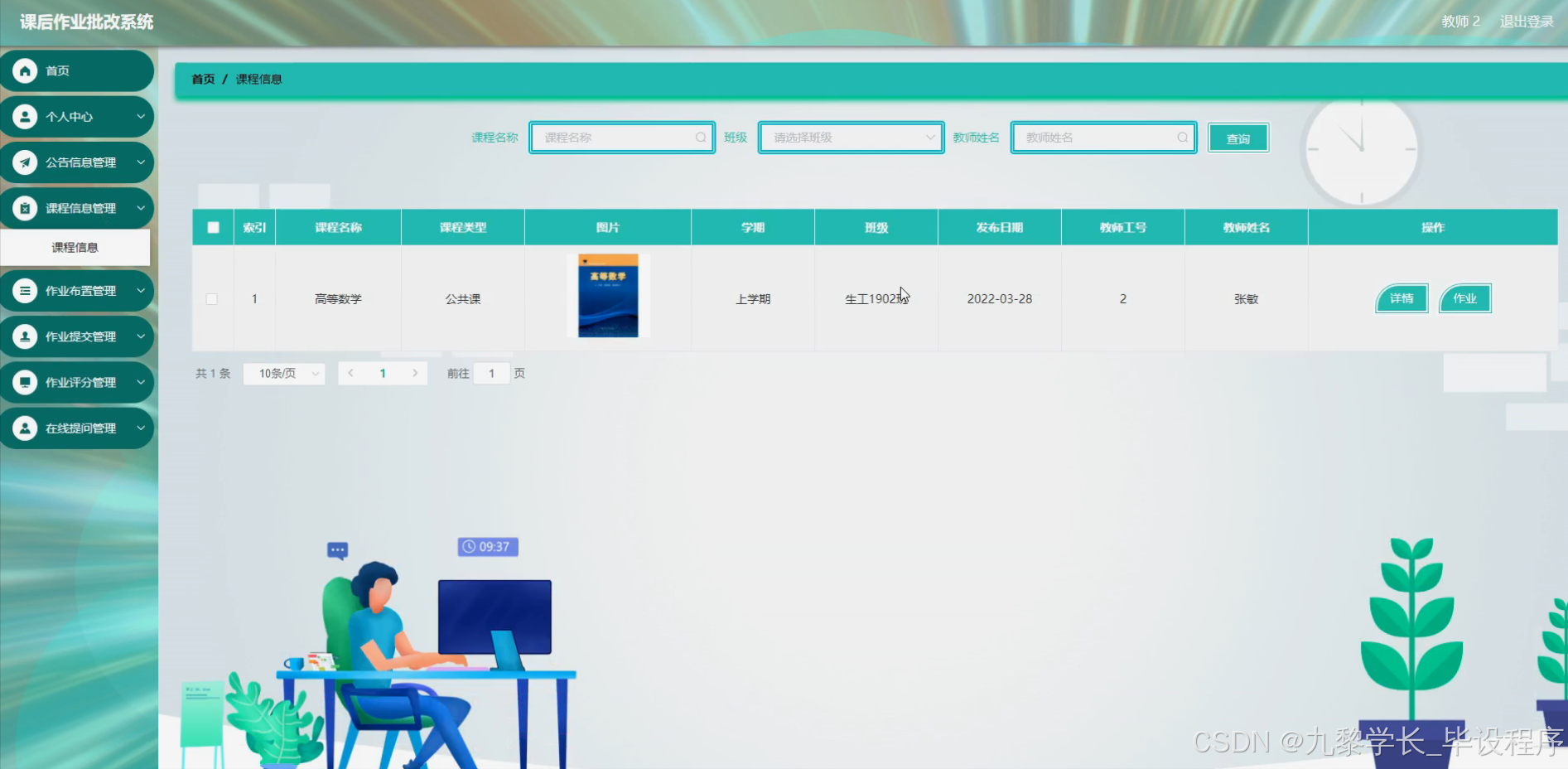
Task: Open the 首页 sidebar menu item
Action: pos(77,70)
